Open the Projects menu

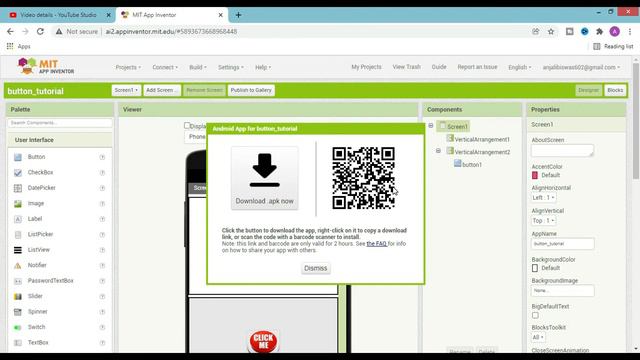(128, 67)
